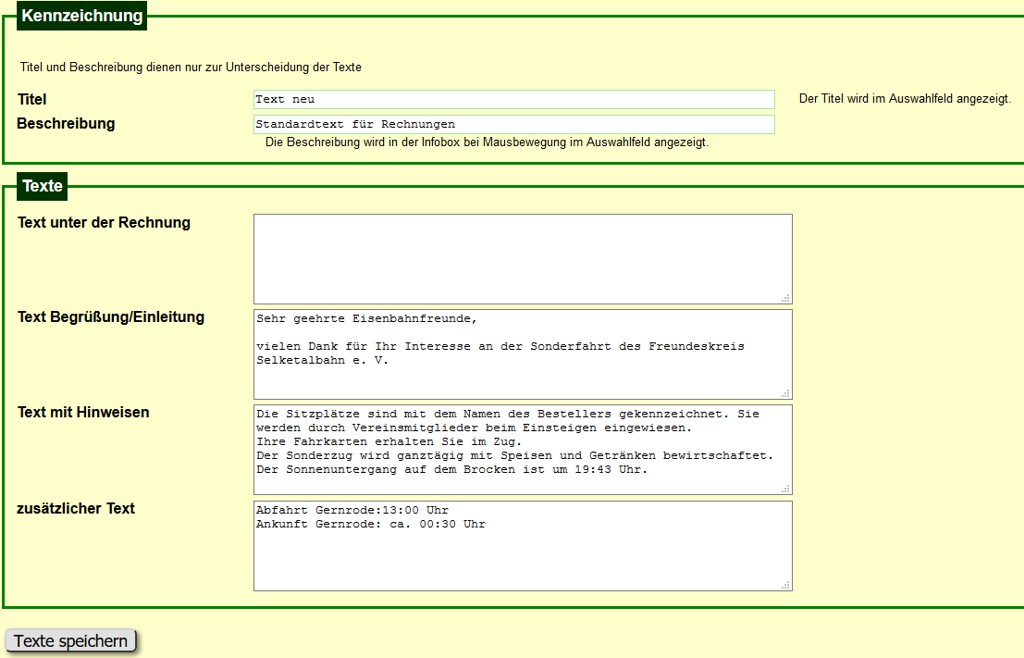Click the Beschreibung input field
The image size is (1024, 658).
click(513, 124)
